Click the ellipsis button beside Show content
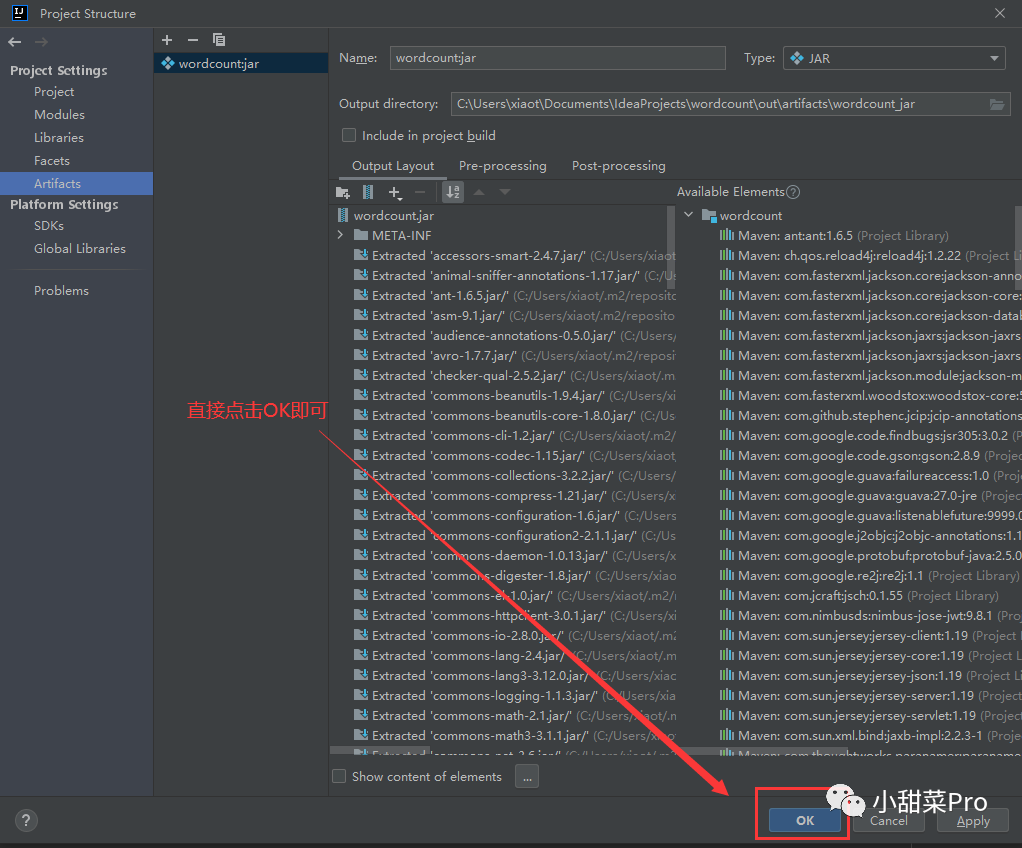 527,776
